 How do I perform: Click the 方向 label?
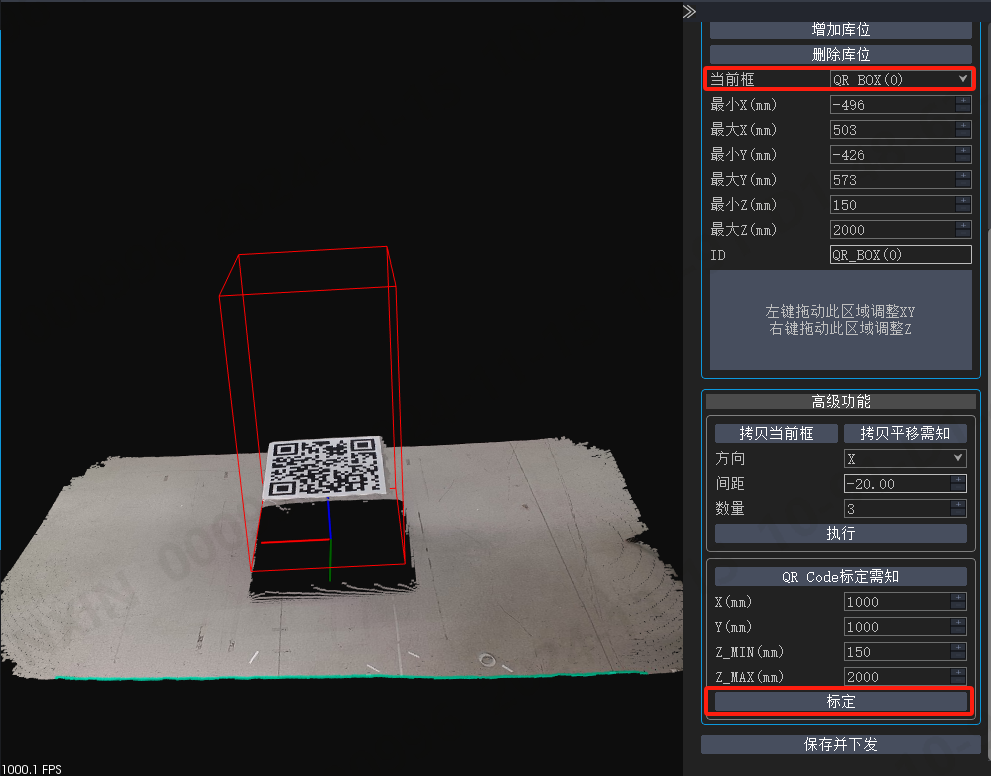730,458
